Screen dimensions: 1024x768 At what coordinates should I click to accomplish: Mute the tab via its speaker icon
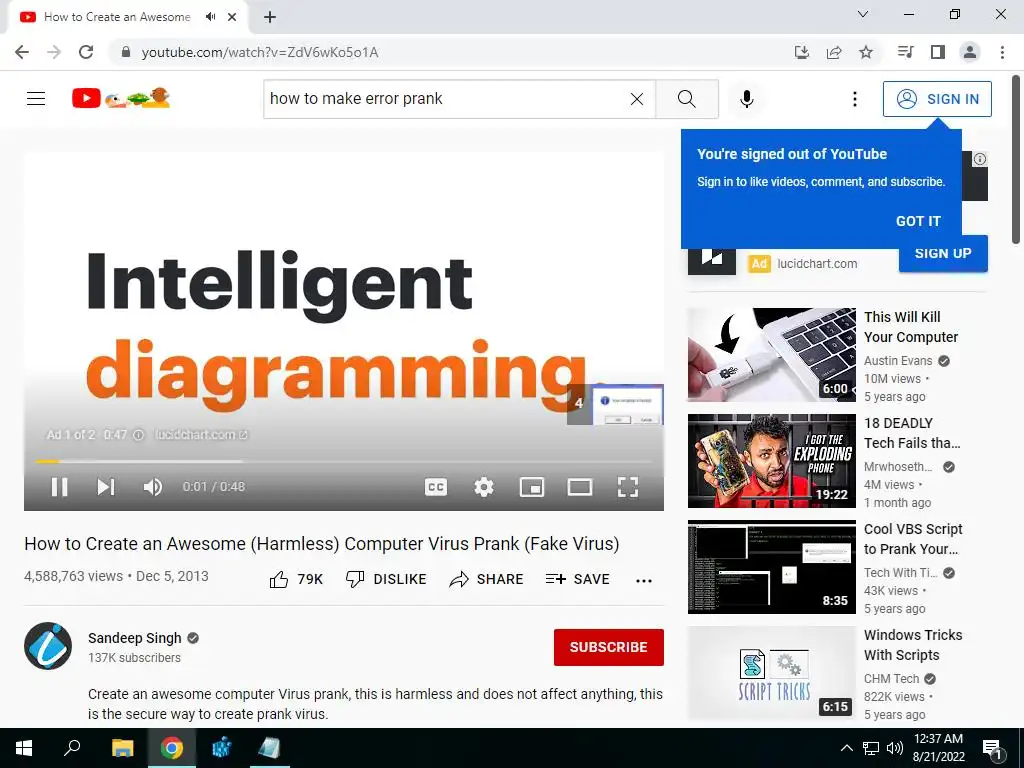pyautogui.click(x=211, y=17)
